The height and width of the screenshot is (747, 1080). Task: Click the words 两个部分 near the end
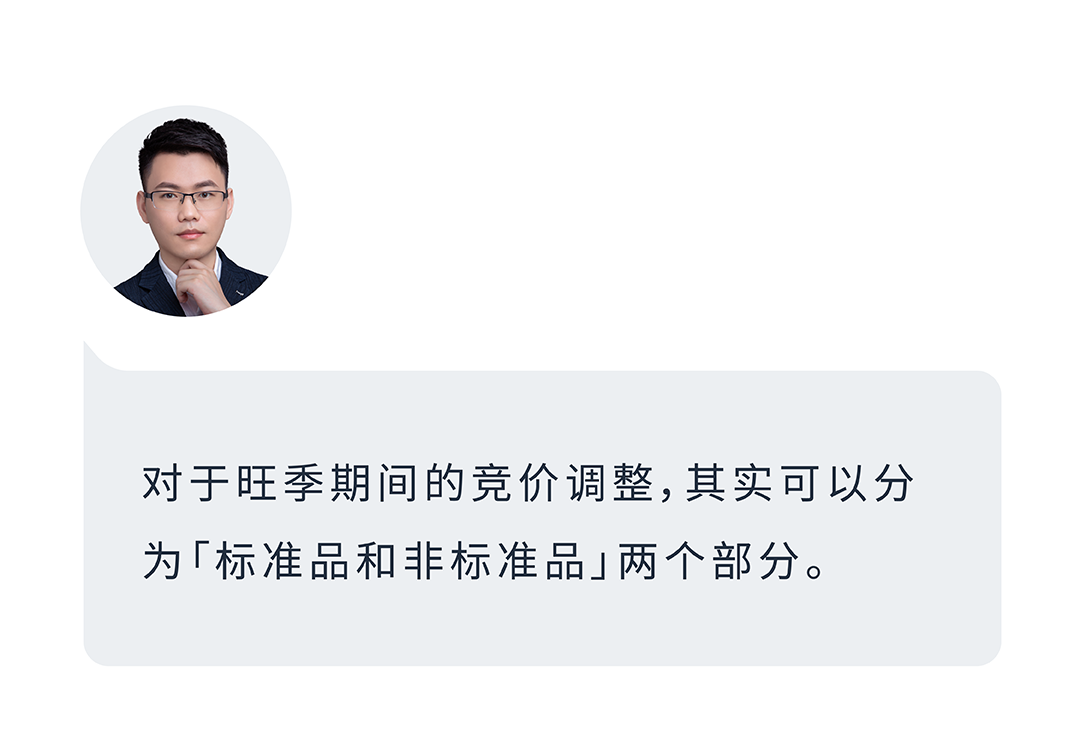click(707, 562)
